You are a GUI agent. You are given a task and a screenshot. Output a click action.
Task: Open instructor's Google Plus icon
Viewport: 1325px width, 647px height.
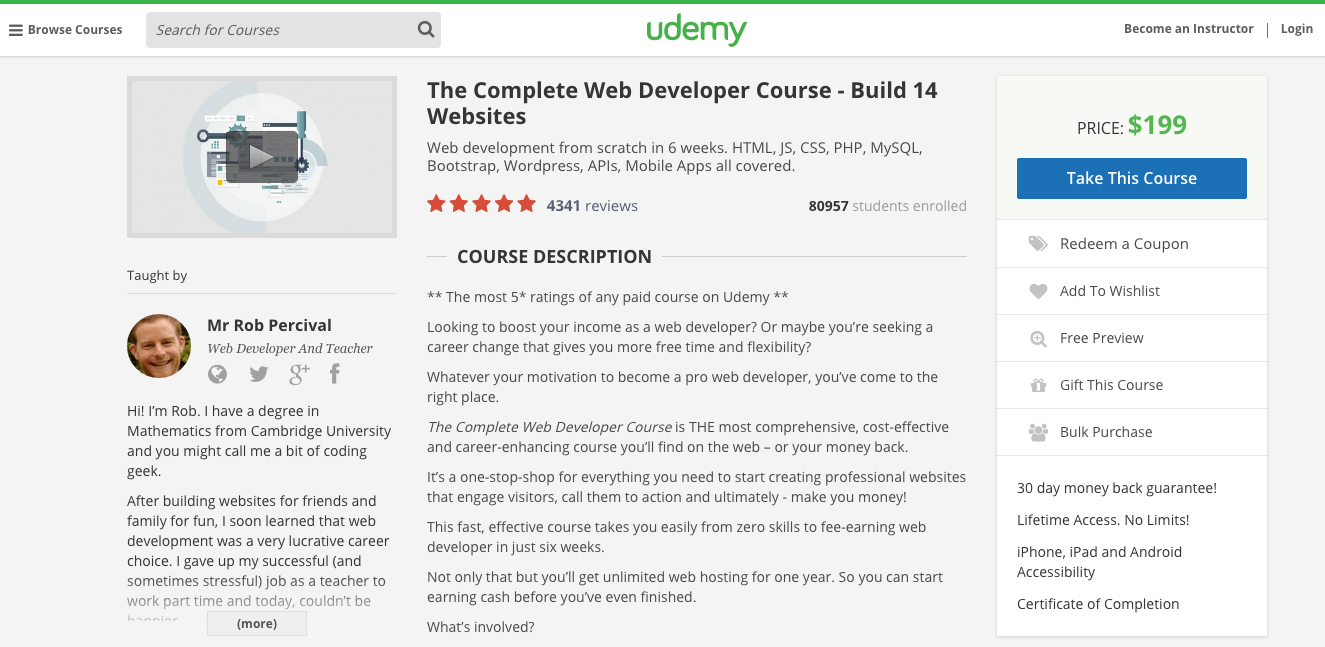click(299, 374)
